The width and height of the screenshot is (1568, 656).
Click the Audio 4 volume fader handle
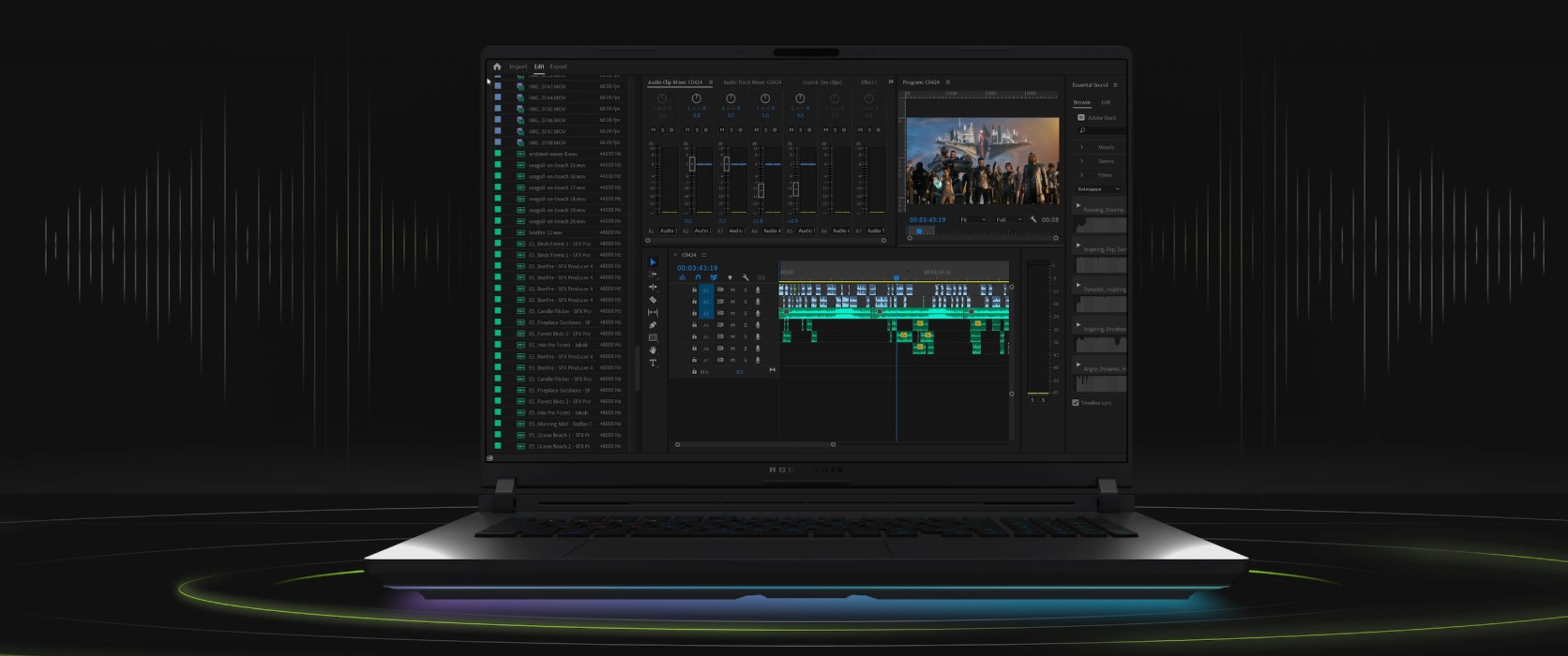[761, 190]
